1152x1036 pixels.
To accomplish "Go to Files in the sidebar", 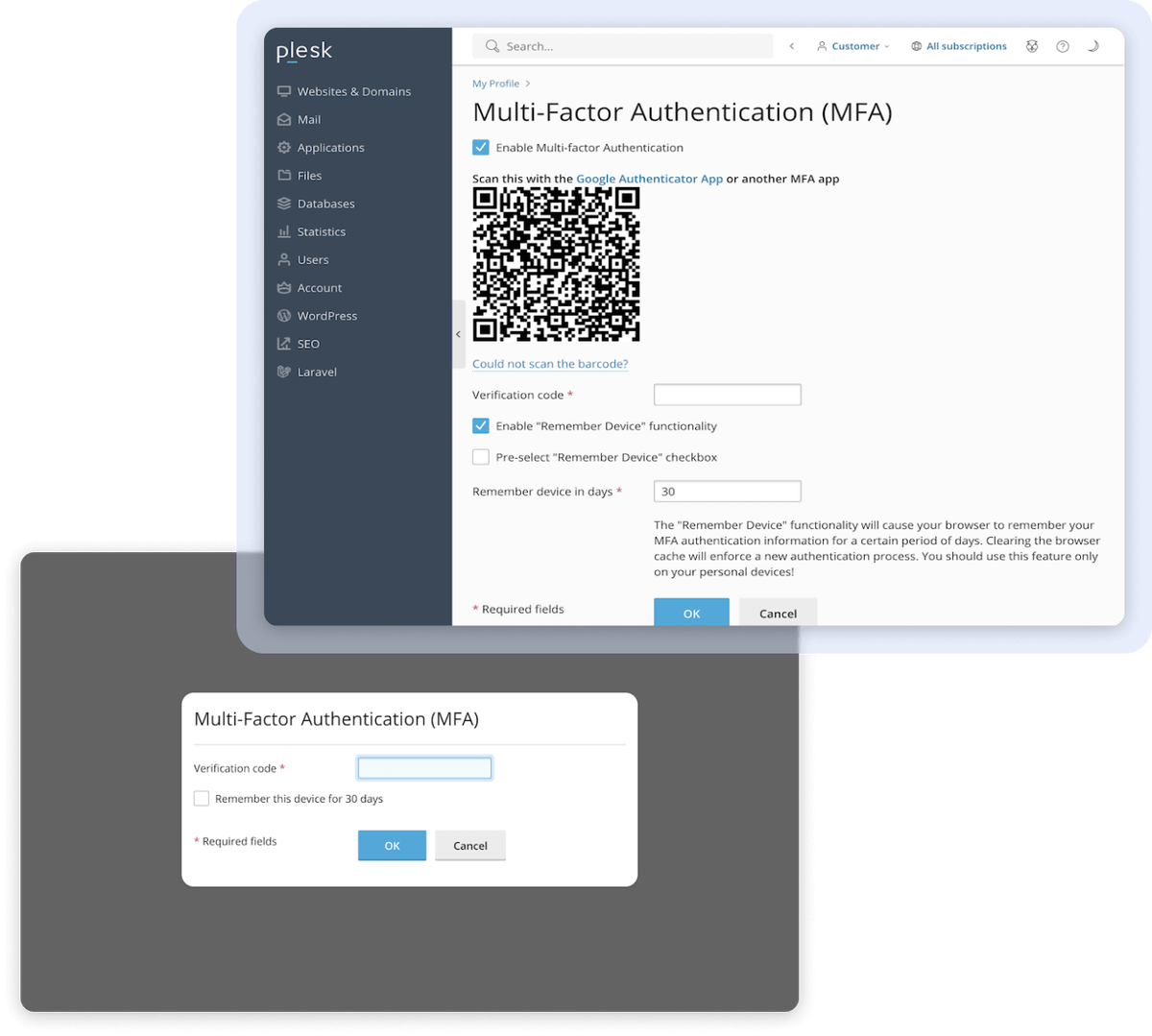I will [x=309, y=176].
